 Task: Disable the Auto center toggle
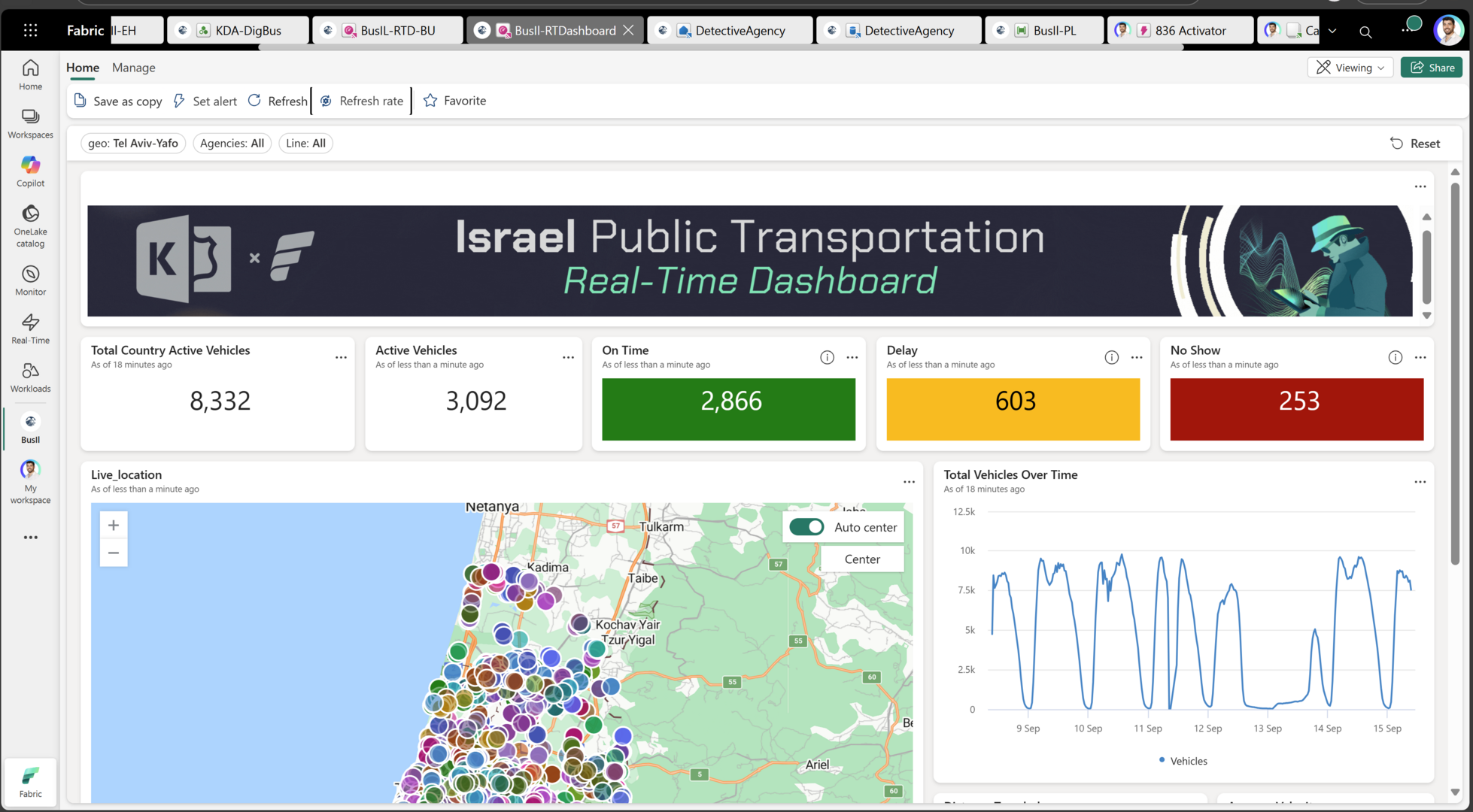tap(806, 527)
